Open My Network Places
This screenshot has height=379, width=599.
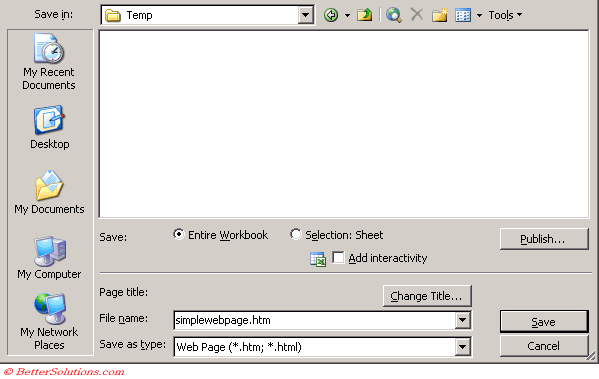click(49, 322)
